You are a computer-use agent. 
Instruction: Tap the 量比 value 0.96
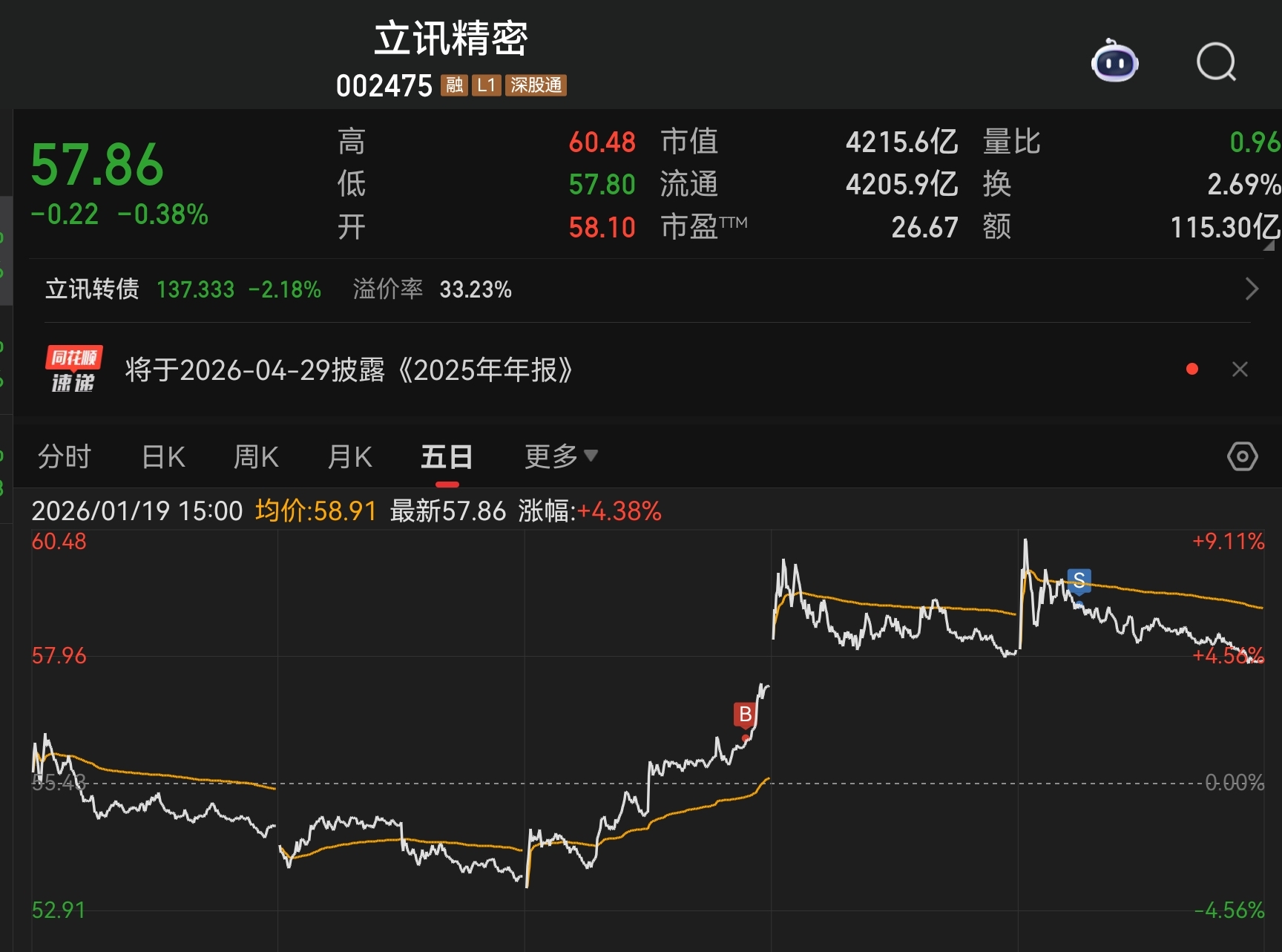click(x=1255, y=142)
